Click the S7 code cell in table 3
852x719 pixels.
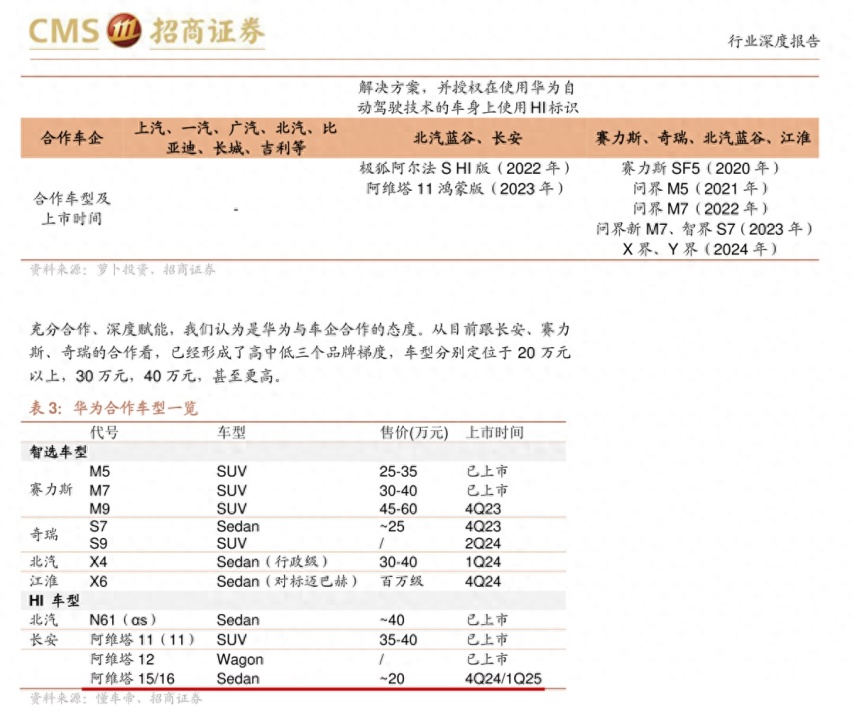tap(98, 526)
